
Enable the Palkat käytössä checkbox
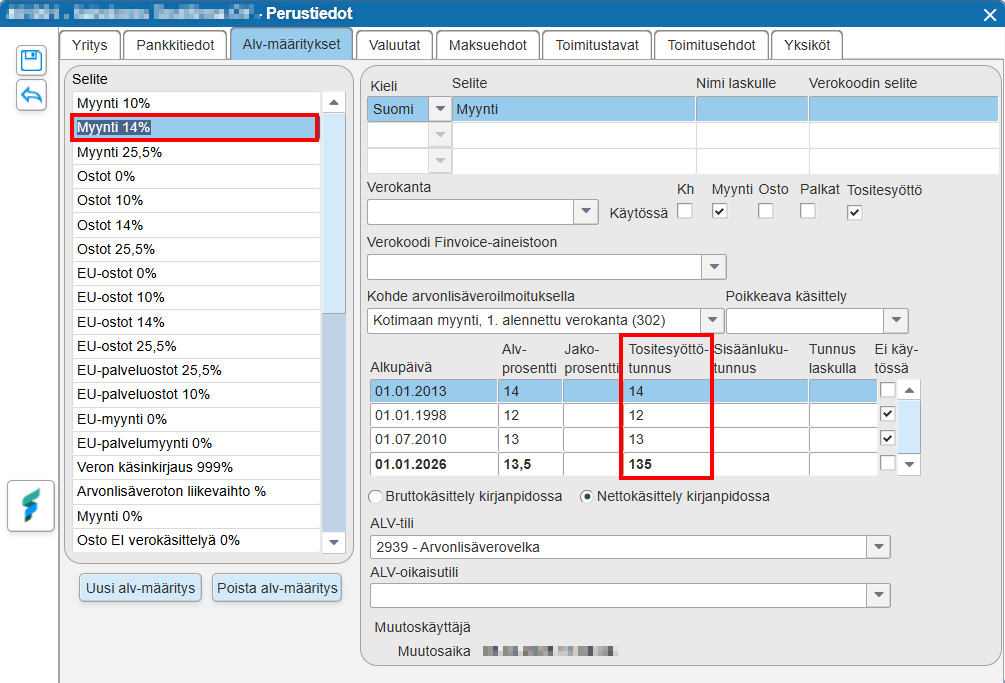(x=808, y=211)
